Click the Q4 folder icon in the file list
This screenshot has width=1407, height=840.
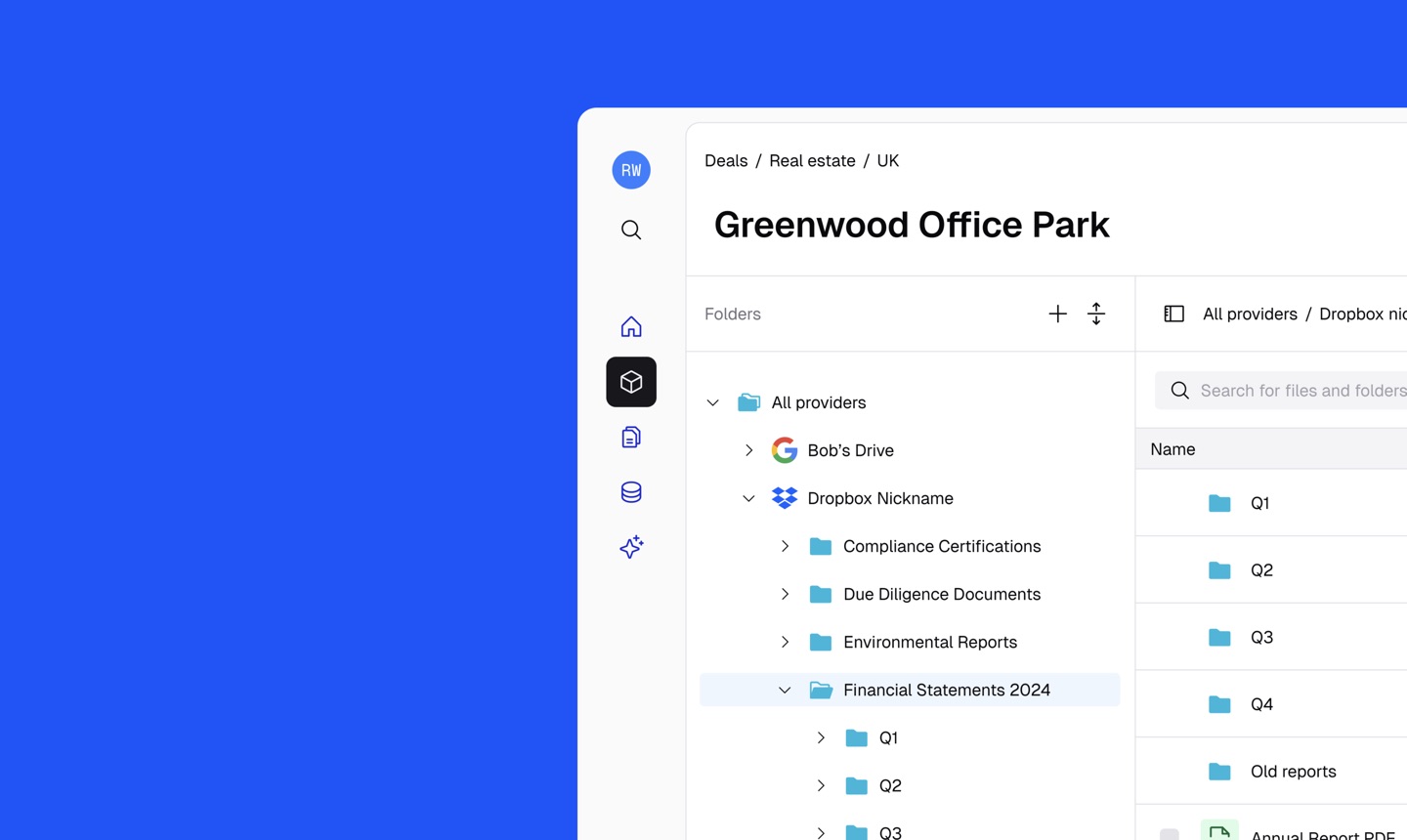coord(1219,704)
